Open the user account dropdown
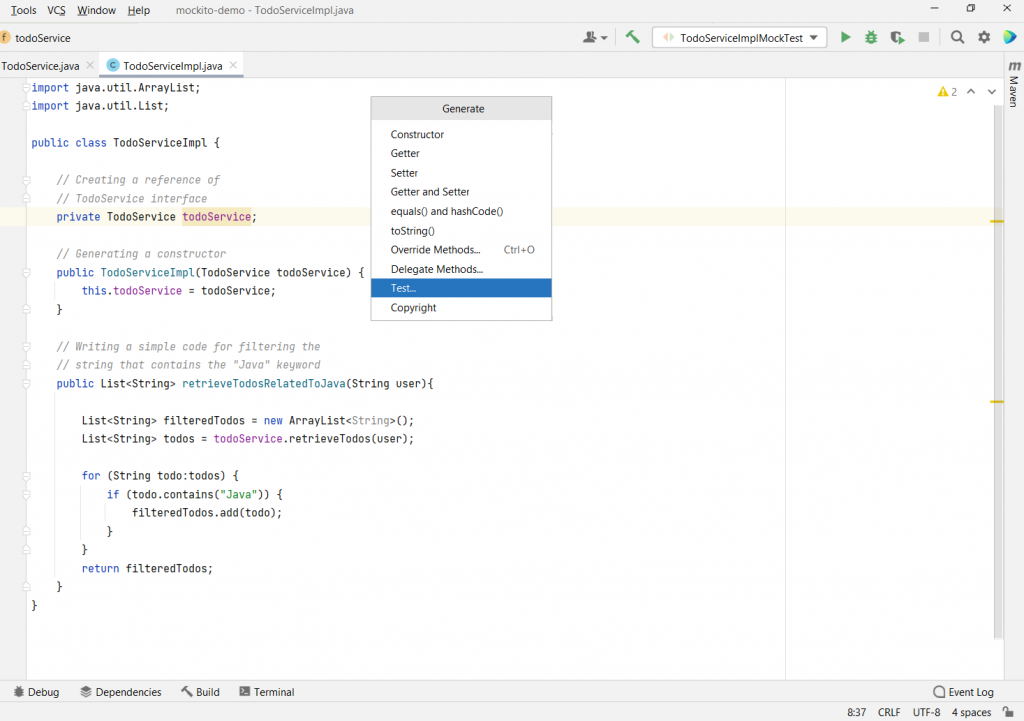Screen dimensions: 1024x721 595,38
